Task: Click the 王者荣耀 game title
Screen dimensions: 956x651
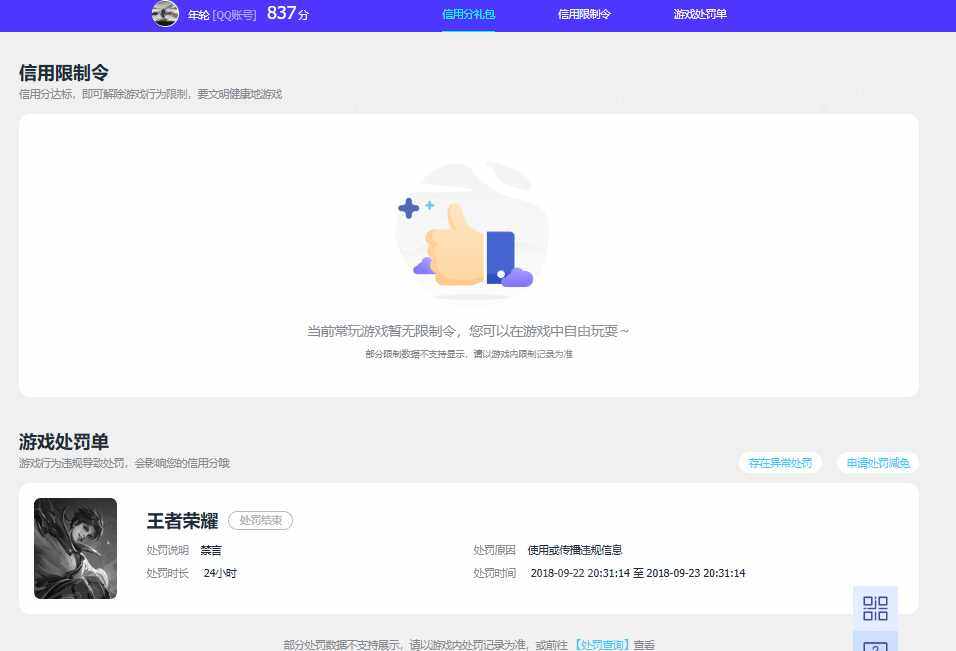Action: (x=182, y=521)
